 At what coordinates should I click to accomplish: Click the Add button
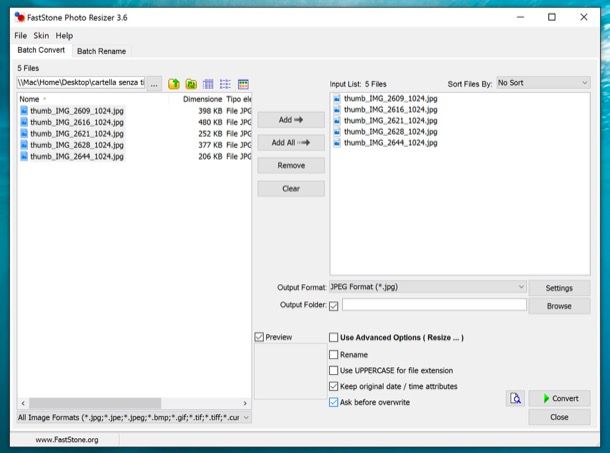click(x=291, y=120)
